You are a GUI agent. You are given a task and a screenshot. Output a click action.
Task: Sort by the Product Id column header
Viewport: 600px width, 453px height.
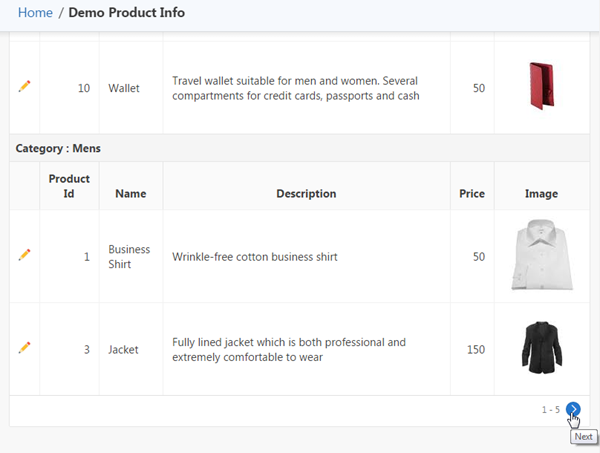(69, 186)
